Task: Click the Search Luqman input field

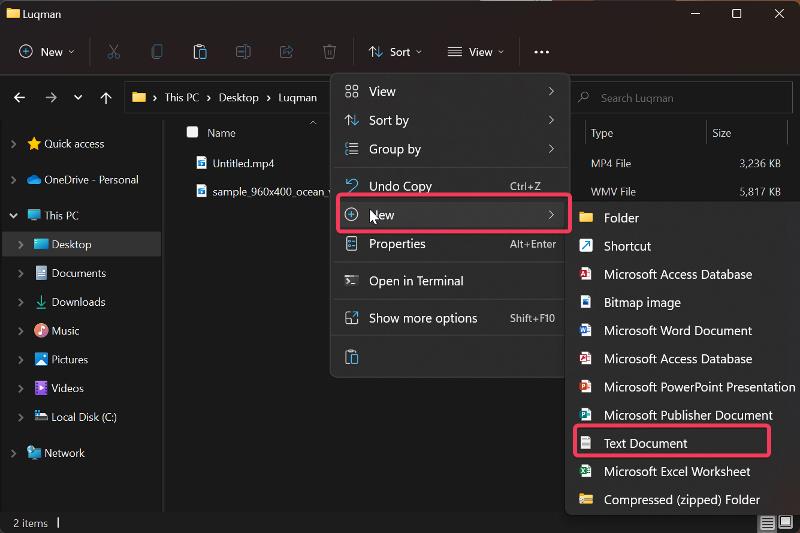Action: (680, 98)
